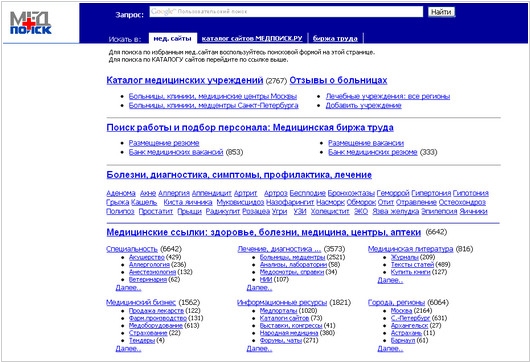
Task: Click the Тендеры link
Action: click(x=142, y=340)
